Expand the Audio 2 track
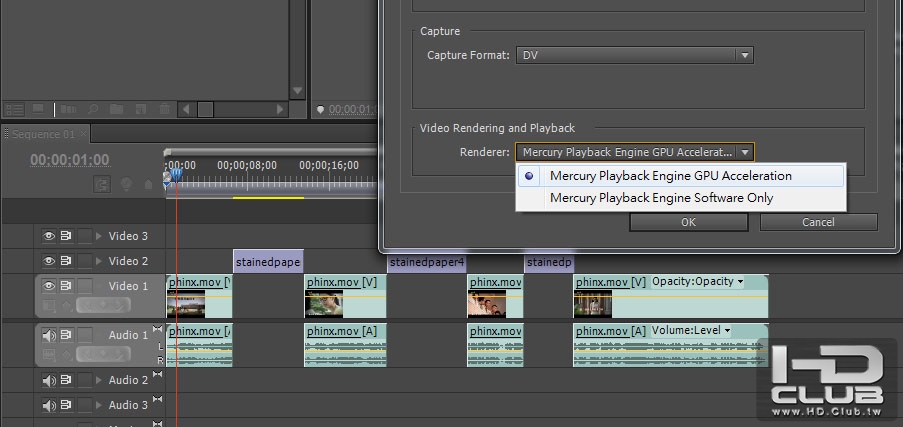Image resolution: width=903 pixels, height=427 pixels. tap(98, 380)
